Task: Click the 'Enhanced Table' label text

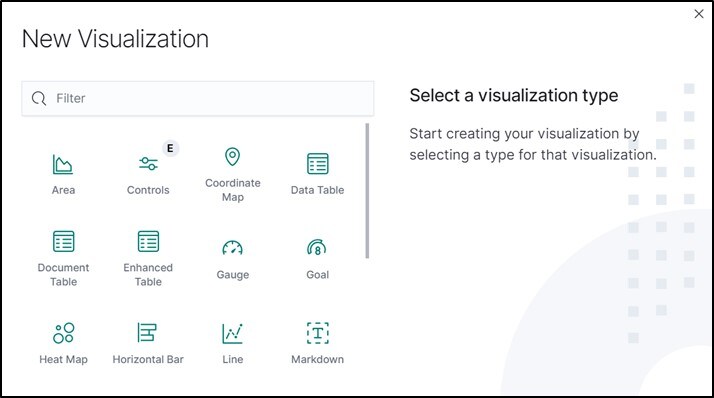Action: 148,275
